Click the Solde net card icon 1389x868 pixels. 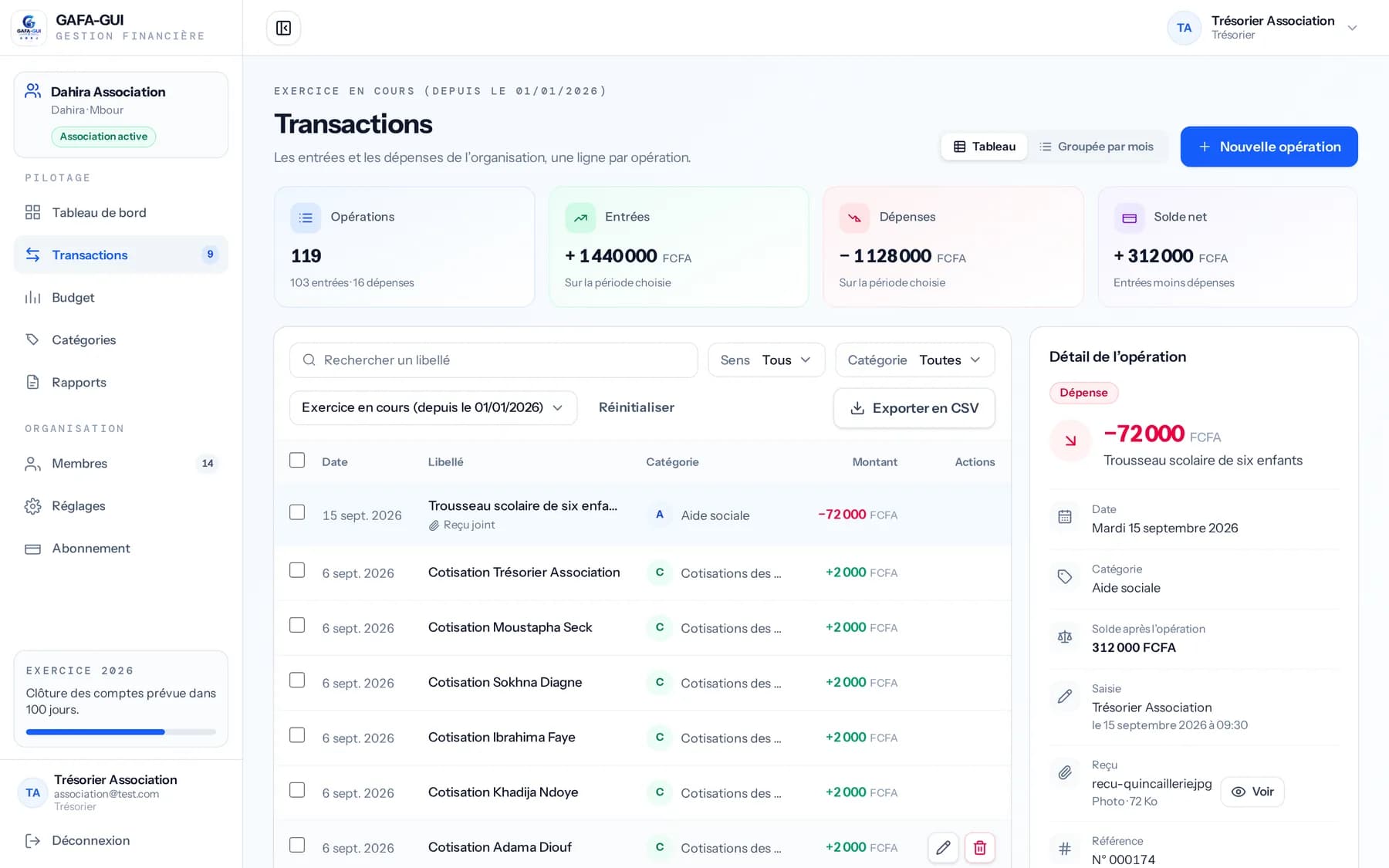click(x=1129, y=218)
